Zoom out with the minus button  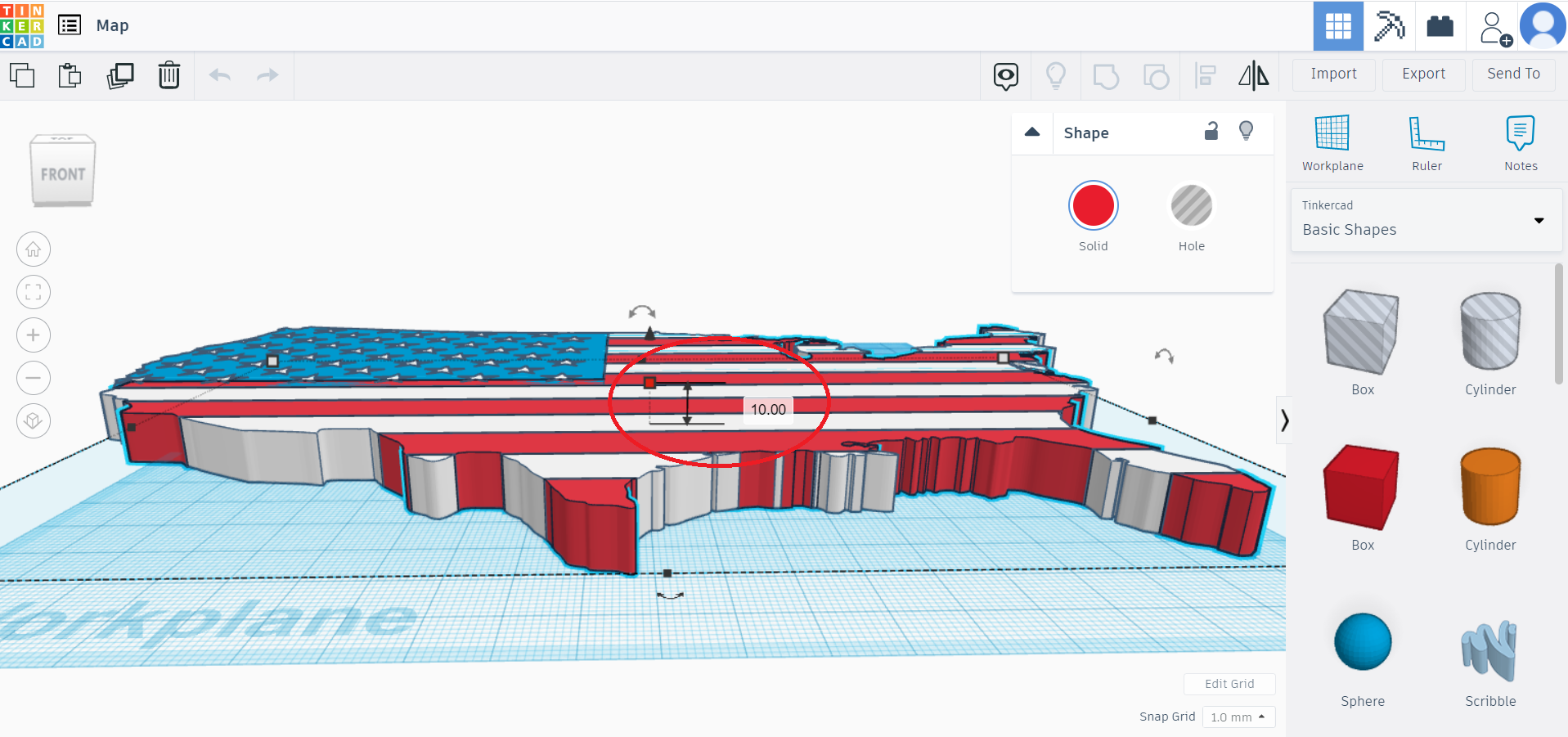[34, 378]
